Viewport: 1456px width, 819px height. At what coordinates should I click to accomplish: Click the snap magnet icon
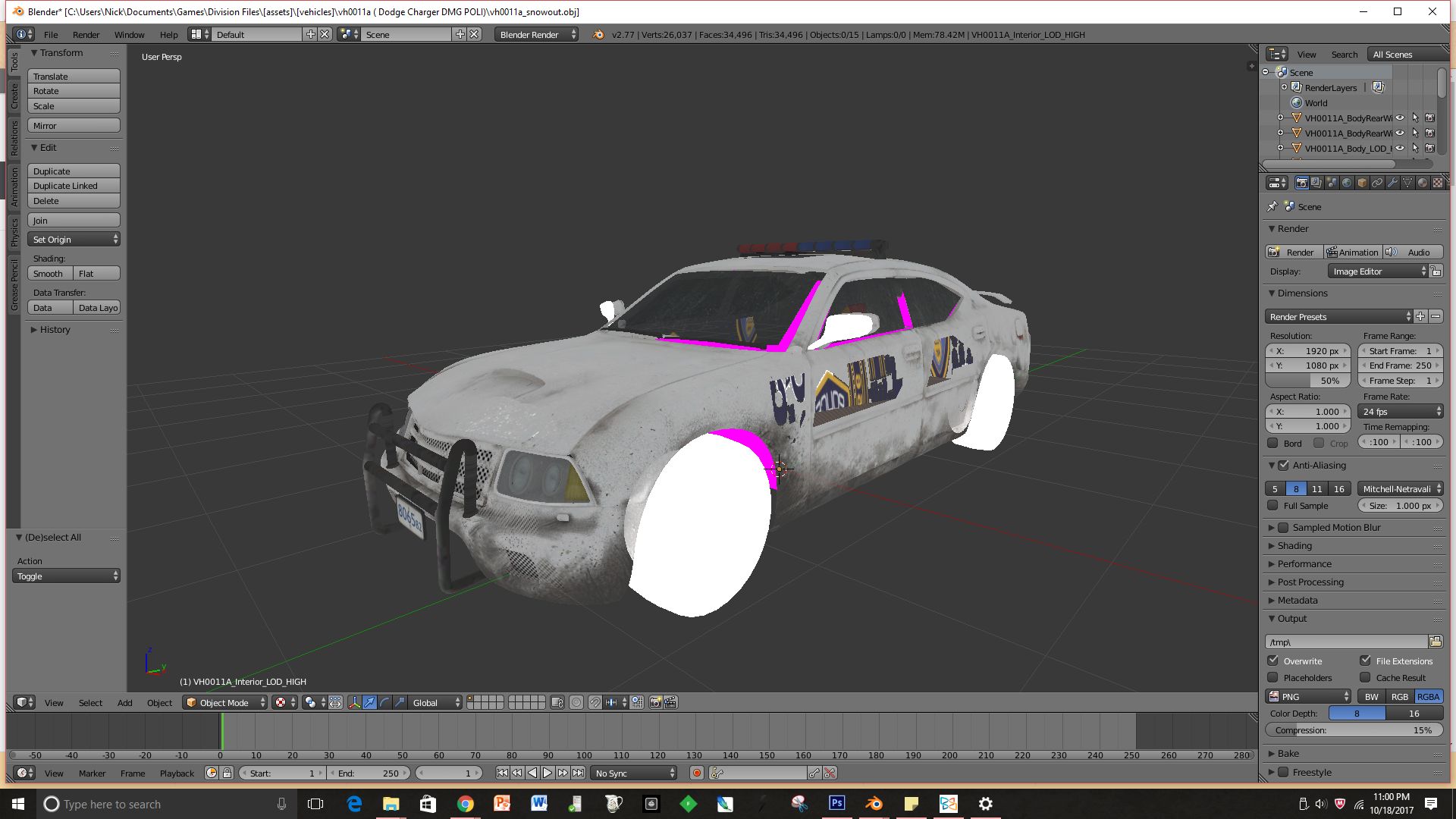[595, 702]
